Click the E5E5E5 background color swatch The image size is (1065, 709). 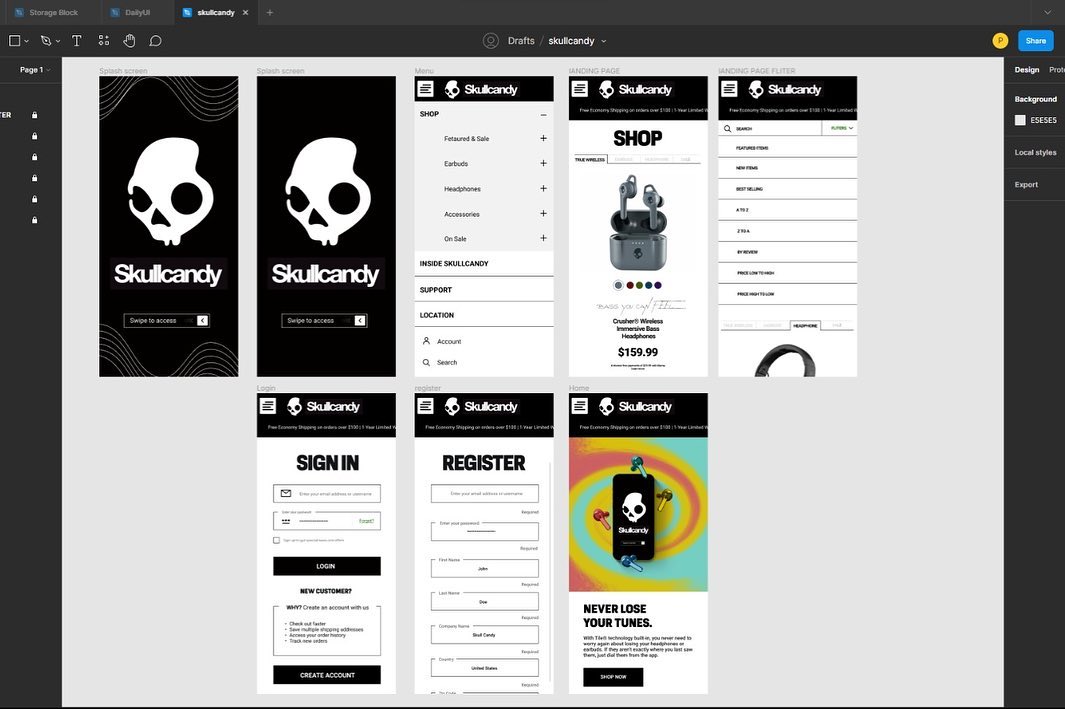click(x=1019, y=120)
